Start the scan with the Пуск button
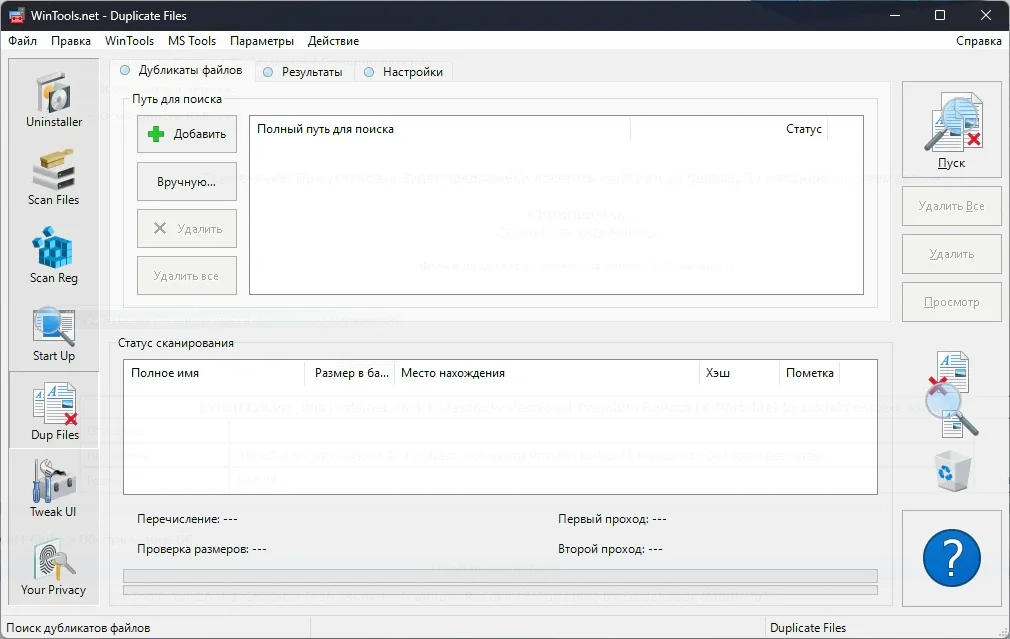The height and width of the screenshot is (639, 1010). pos(951,130)
